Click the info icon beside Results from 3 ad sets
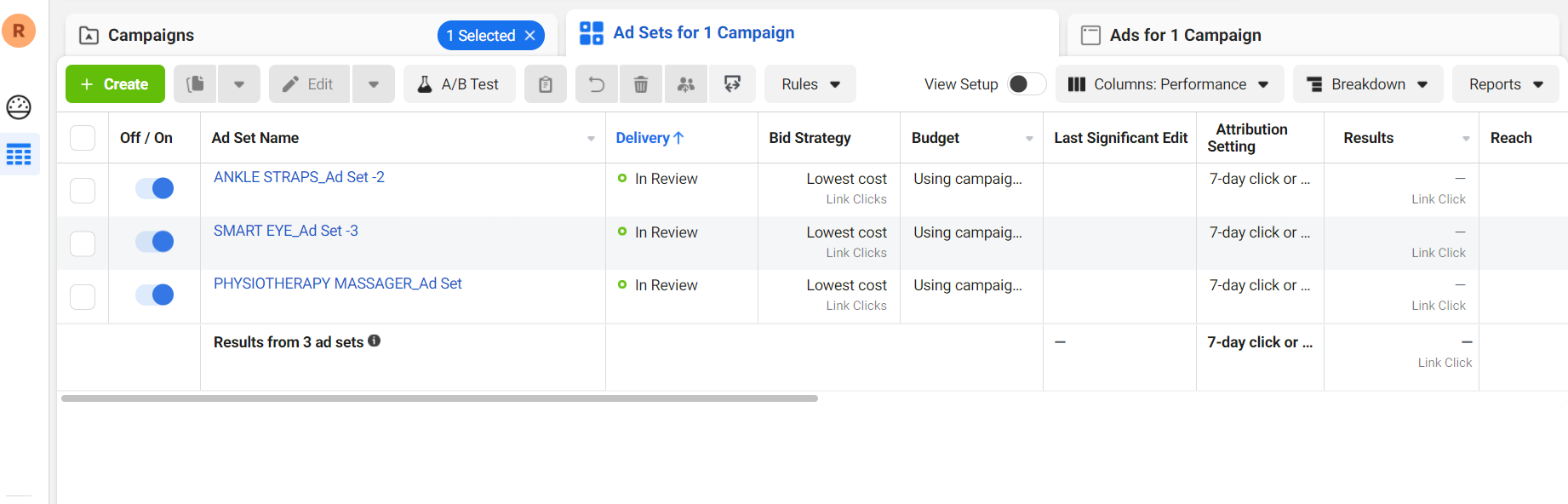 click(x=375, y=341)
